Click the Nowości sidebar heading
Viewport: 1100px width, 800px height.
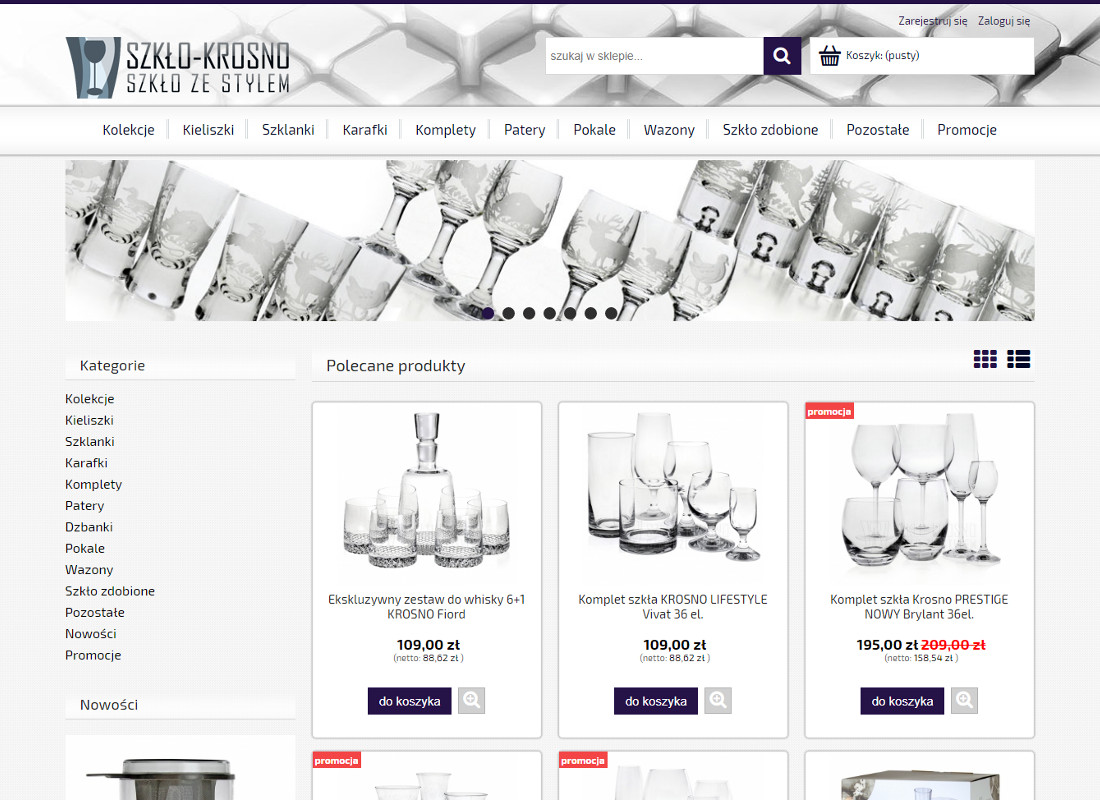pos(109,705)
